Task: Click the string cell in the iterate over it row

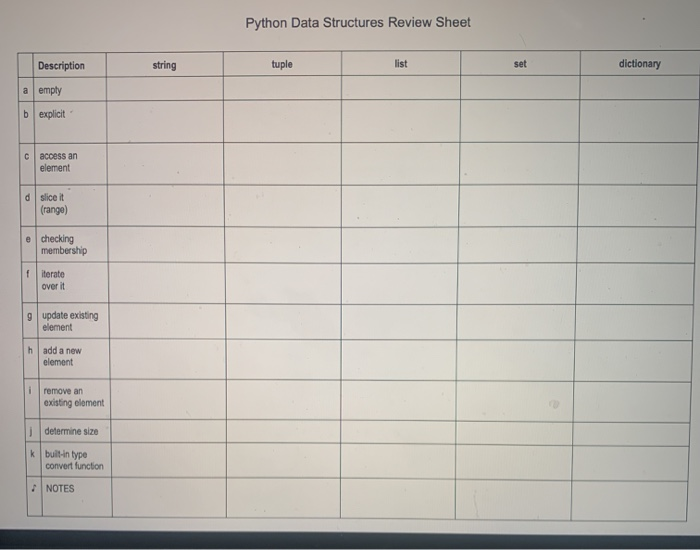Action: (x=167, y=283)
